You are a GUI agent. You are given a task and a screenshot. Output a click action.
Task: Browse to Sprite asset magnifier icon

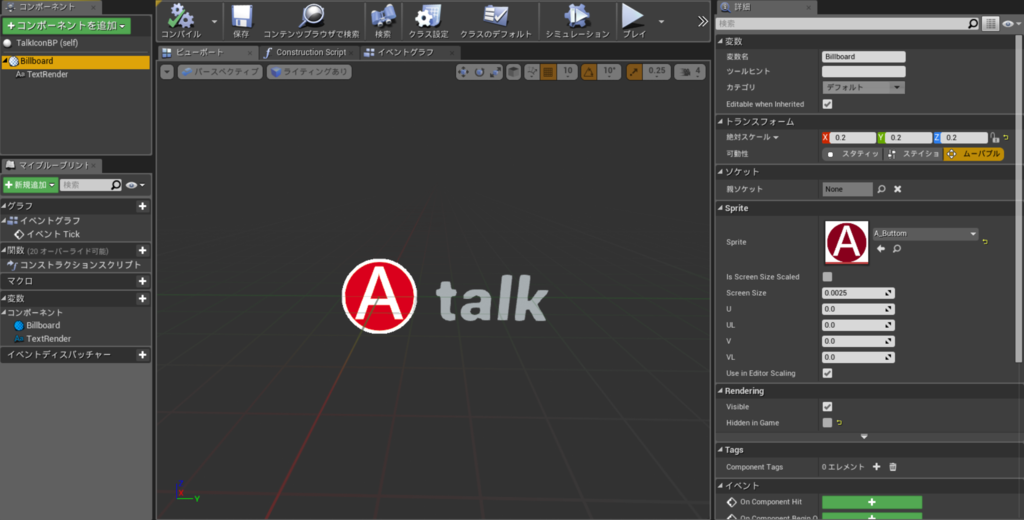coord(897,249)
